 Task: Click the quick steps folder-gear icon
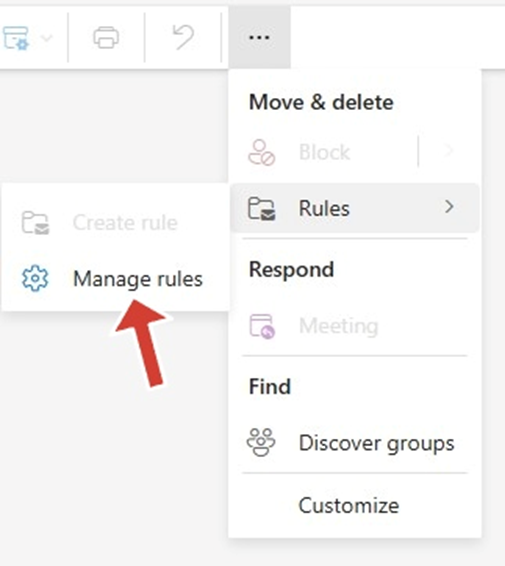16,38
